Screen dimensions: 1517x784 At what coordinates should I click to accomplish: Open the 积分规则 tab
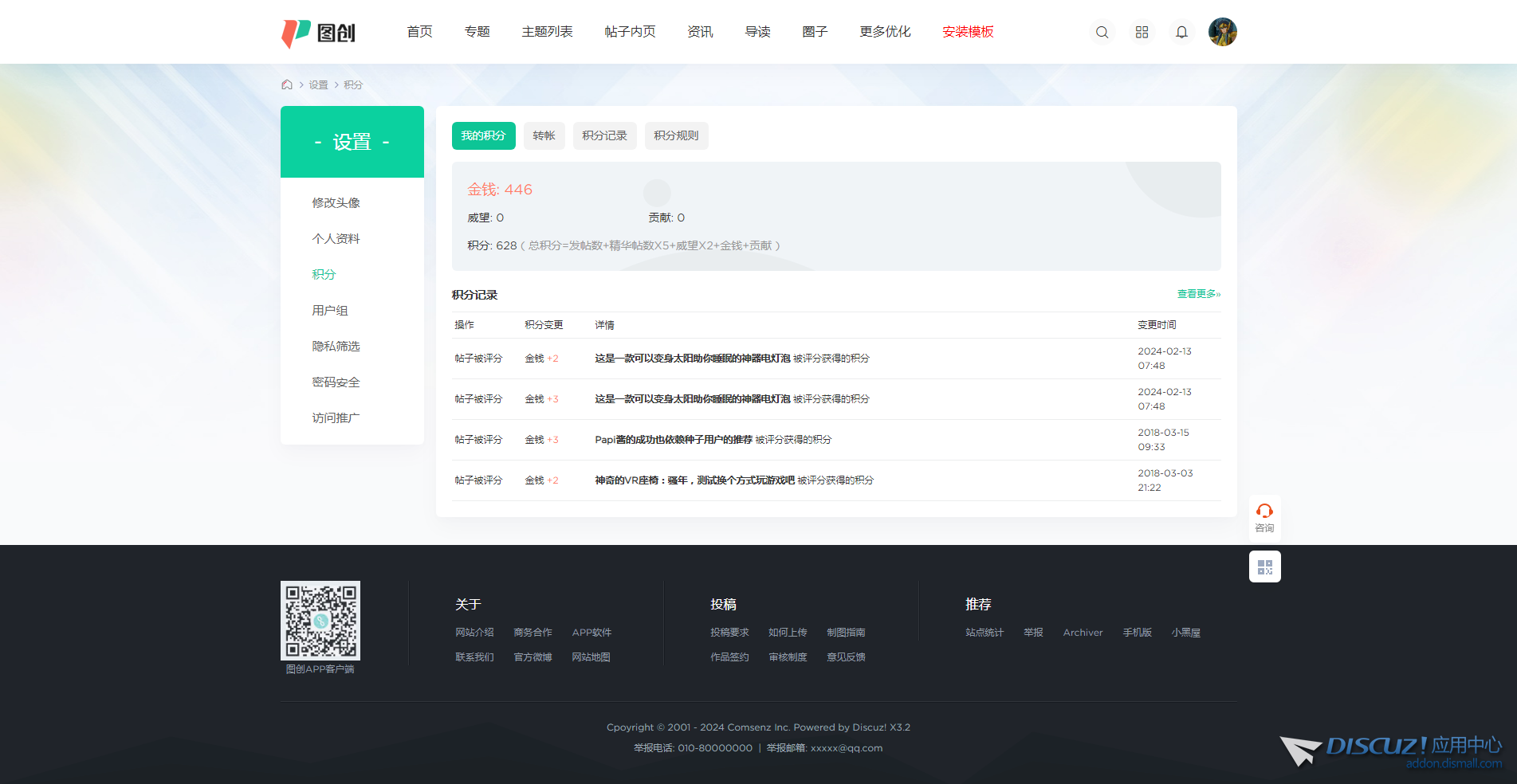[676, 135]
